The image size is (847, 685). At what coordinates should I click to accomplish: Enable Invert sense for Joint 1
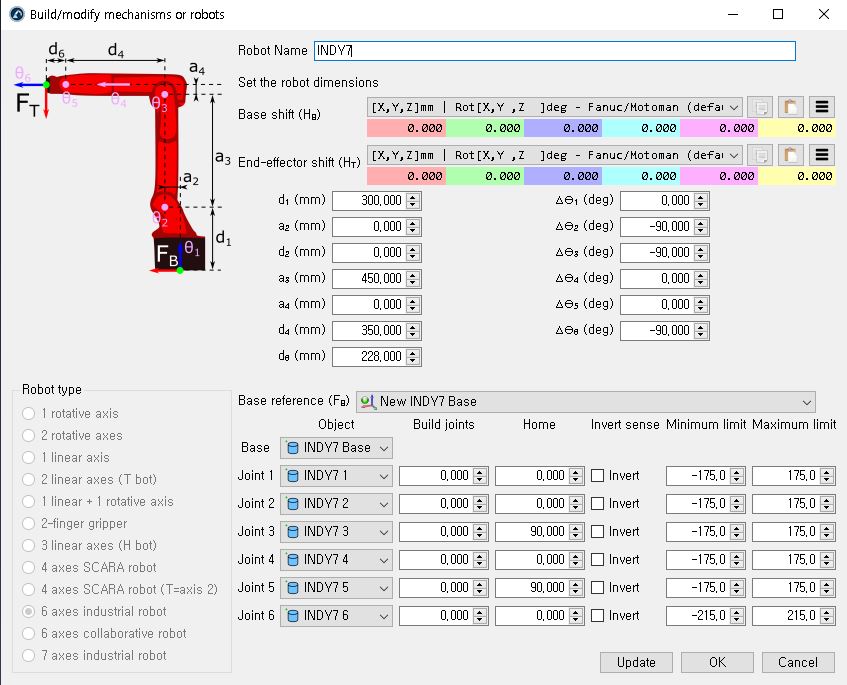[598, 476]
